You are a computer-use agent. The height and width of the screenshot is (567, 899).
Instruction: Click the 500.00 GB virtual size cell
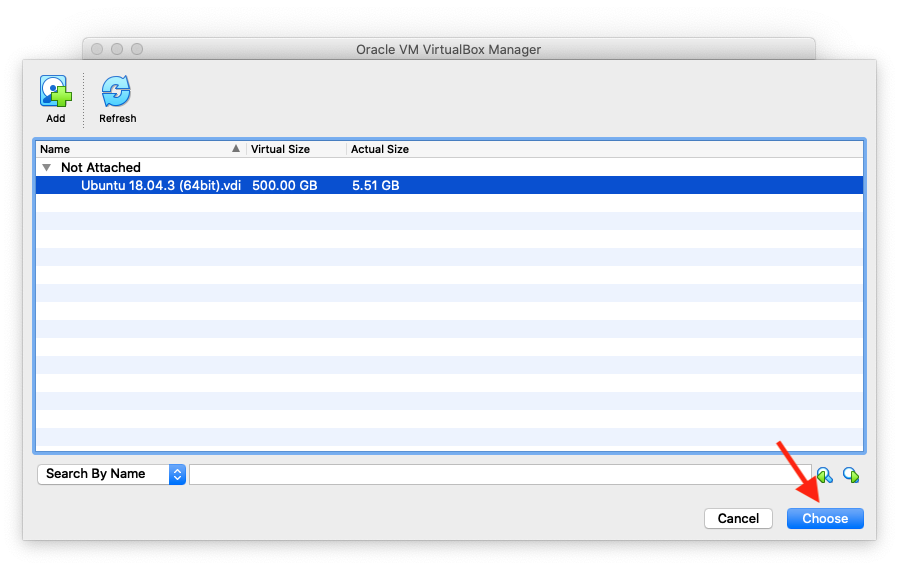(x=284, y=186)
